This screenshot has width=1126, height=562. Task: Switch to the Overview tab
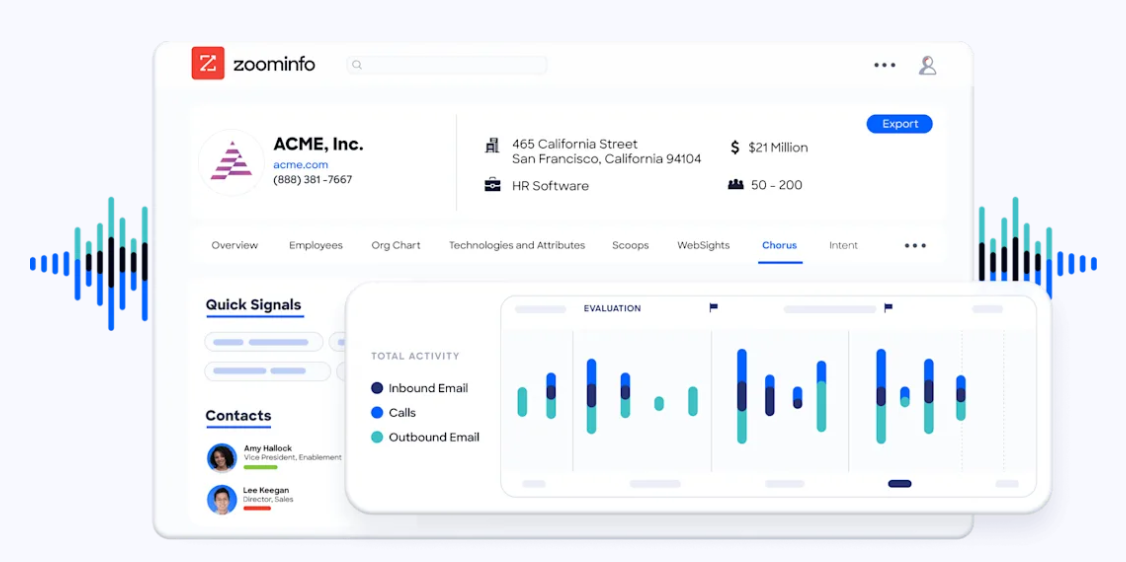[x=234, y=245]
